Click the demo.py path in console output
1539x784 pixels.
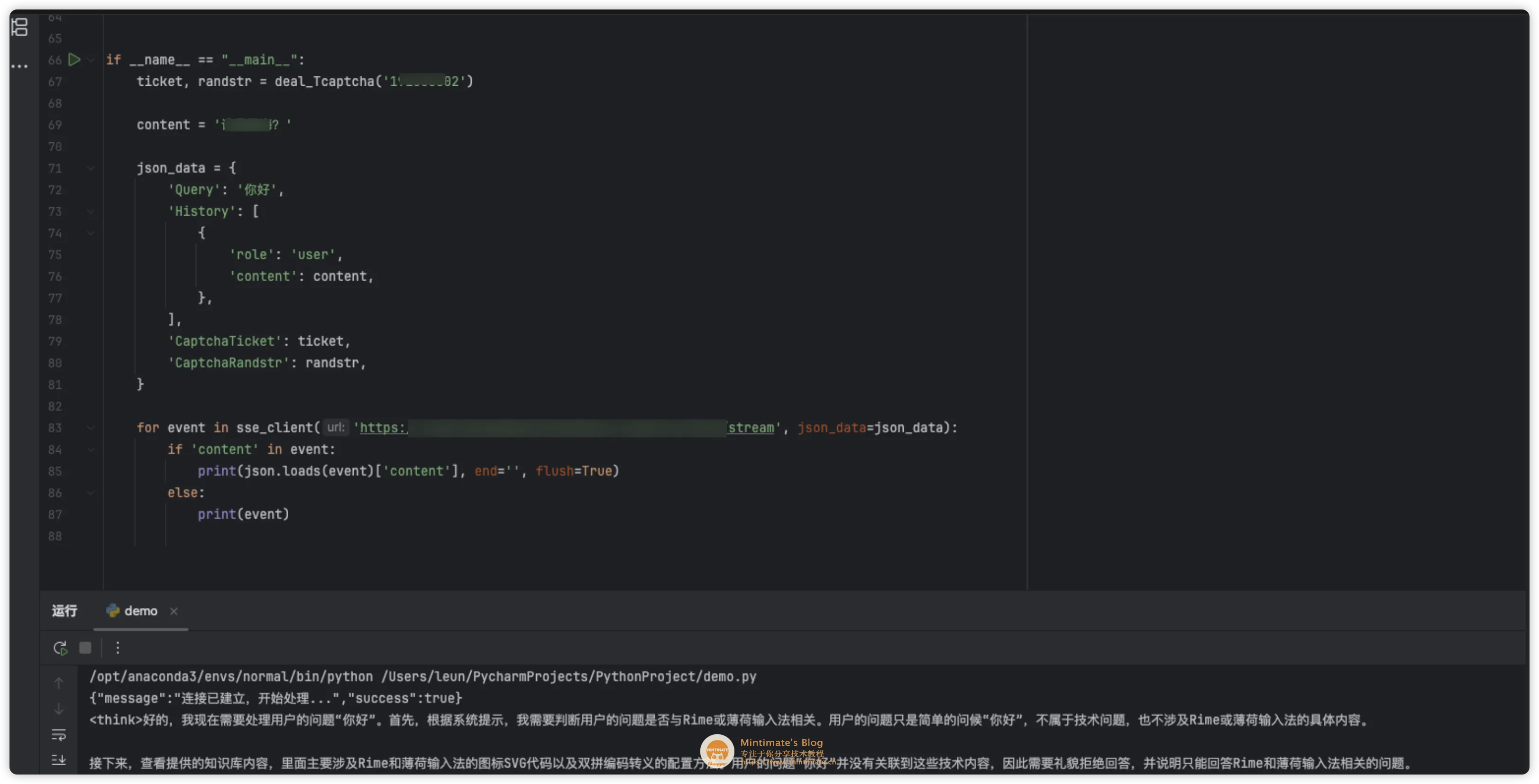click(x=569, y=676)
